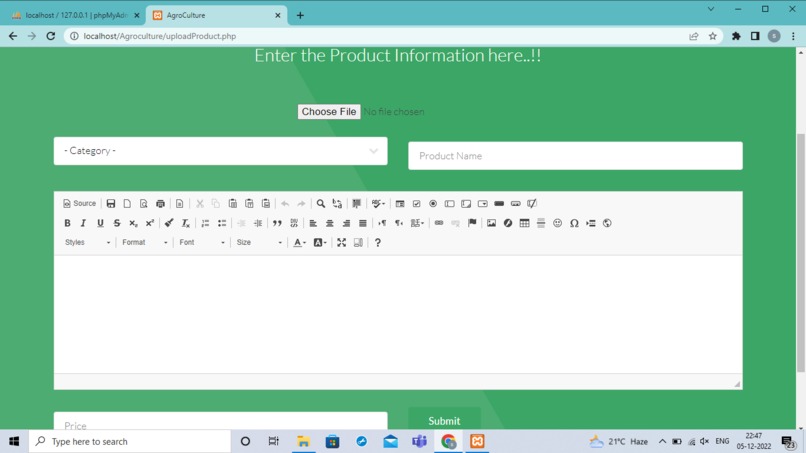
Task: Align text left in editor
Action: [313, 223]
